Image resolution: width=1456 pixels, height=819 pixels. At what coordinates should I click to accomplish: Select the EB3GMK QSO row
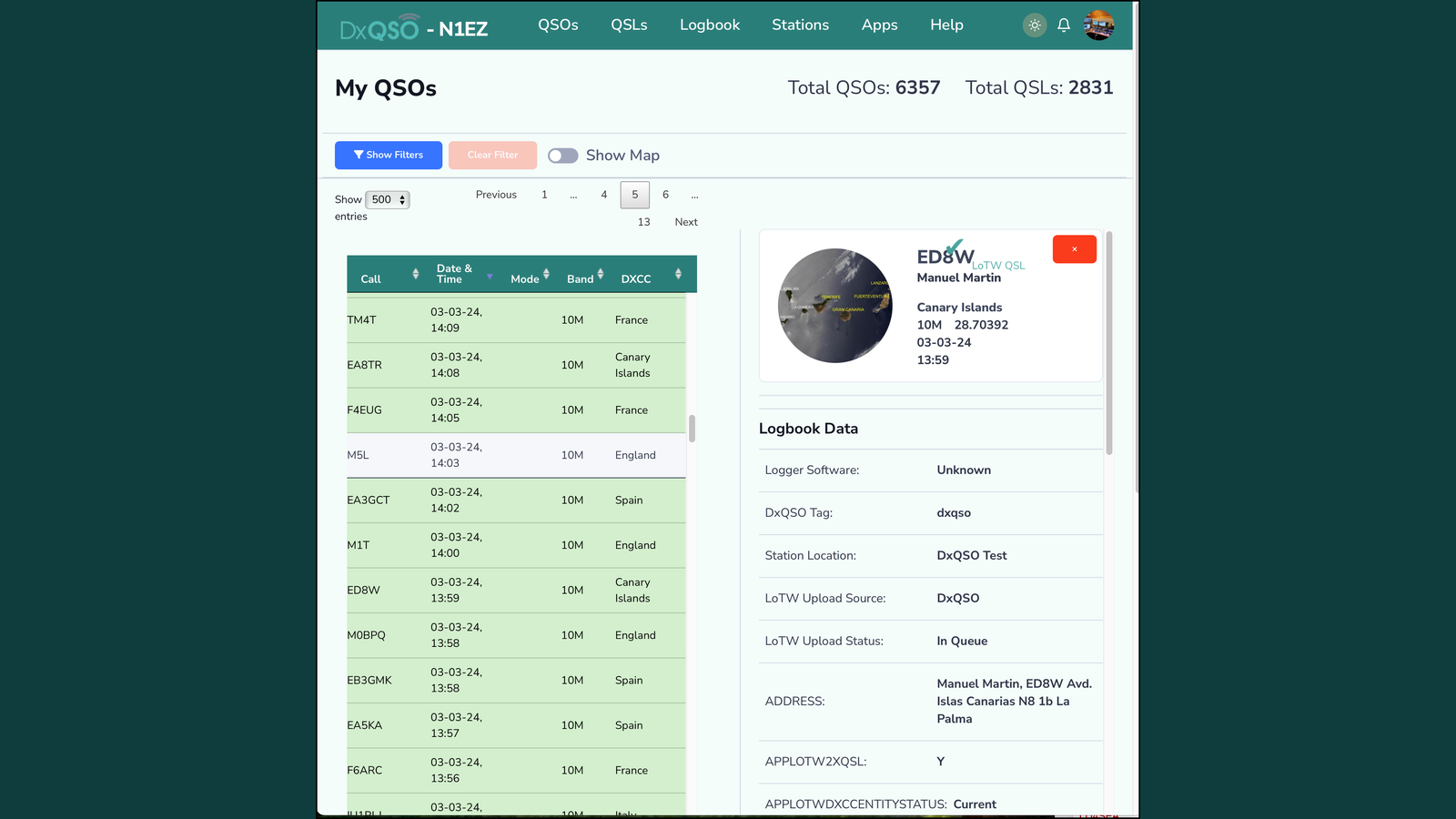tap(516, 681)
